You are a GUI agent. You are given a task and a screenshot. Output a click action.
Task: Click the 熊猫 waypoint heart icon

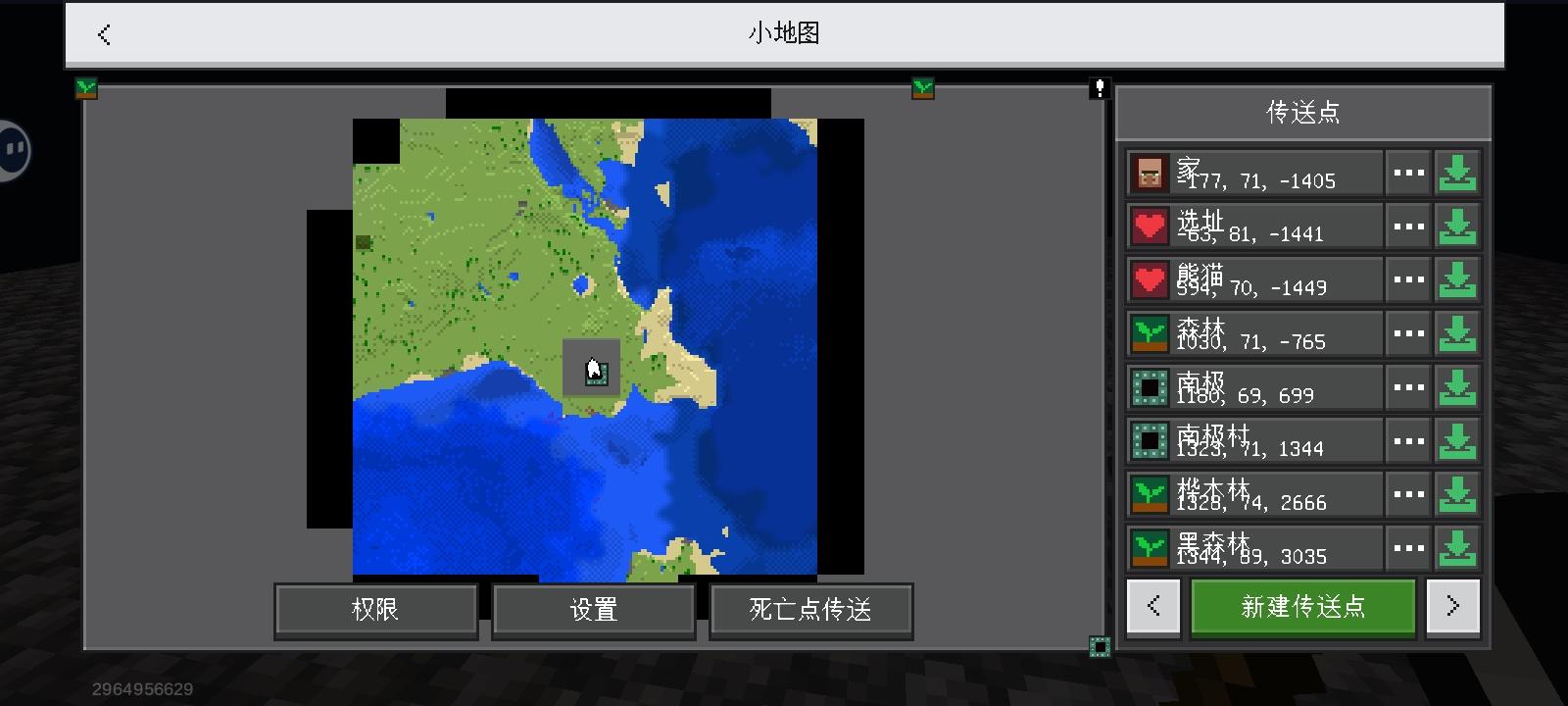tap(1150, 280)
